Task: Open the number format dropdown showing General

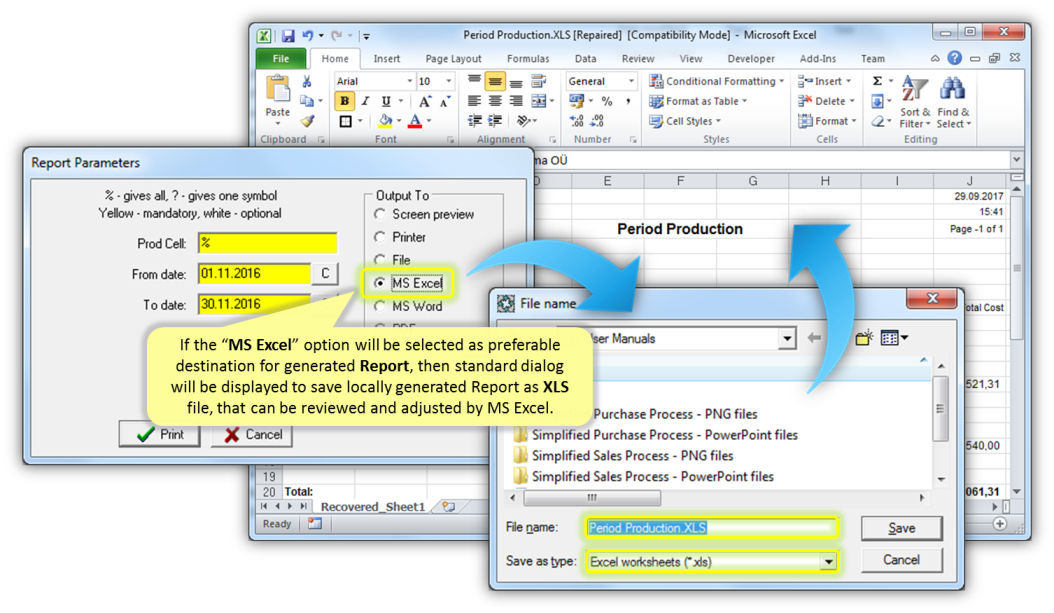Action: (x=631, y=81)
